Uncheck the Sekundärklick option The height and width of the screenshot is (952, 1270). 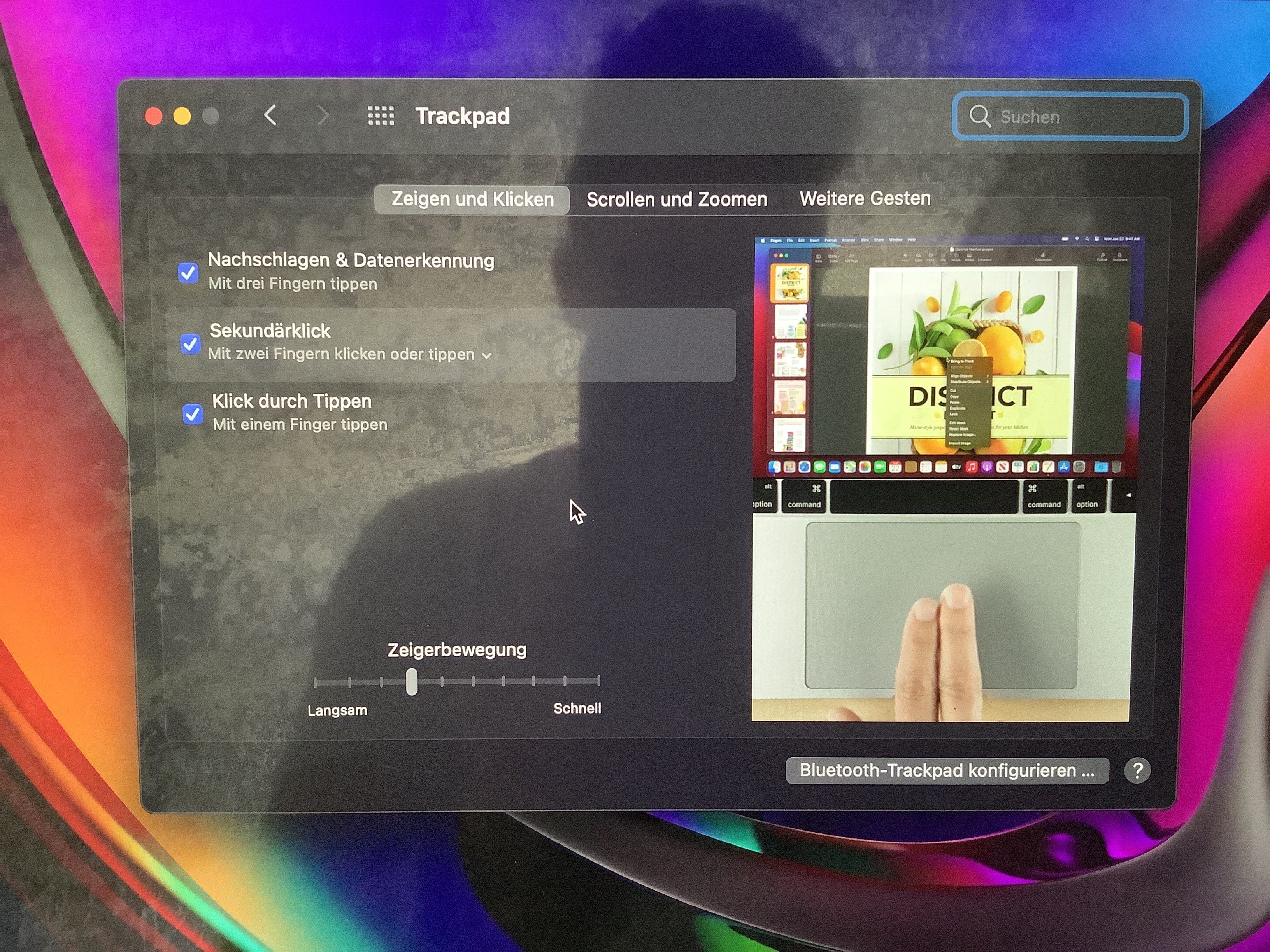click(190, 344)
